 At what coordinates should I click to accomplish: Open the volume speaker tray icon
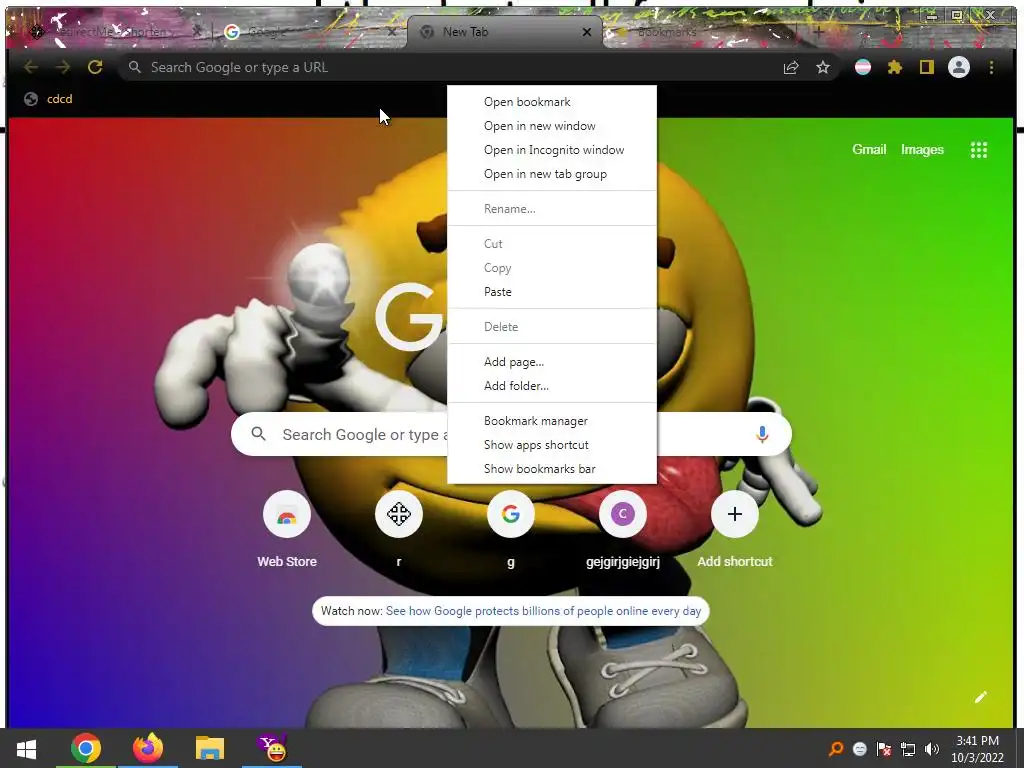pyautogui.click(x=932, y=749)
